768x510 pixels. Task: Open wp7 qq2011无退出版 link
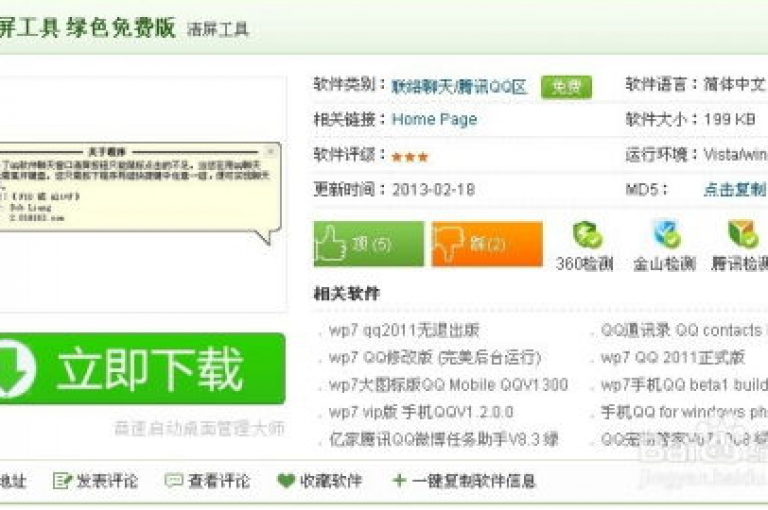coord(404,330)
